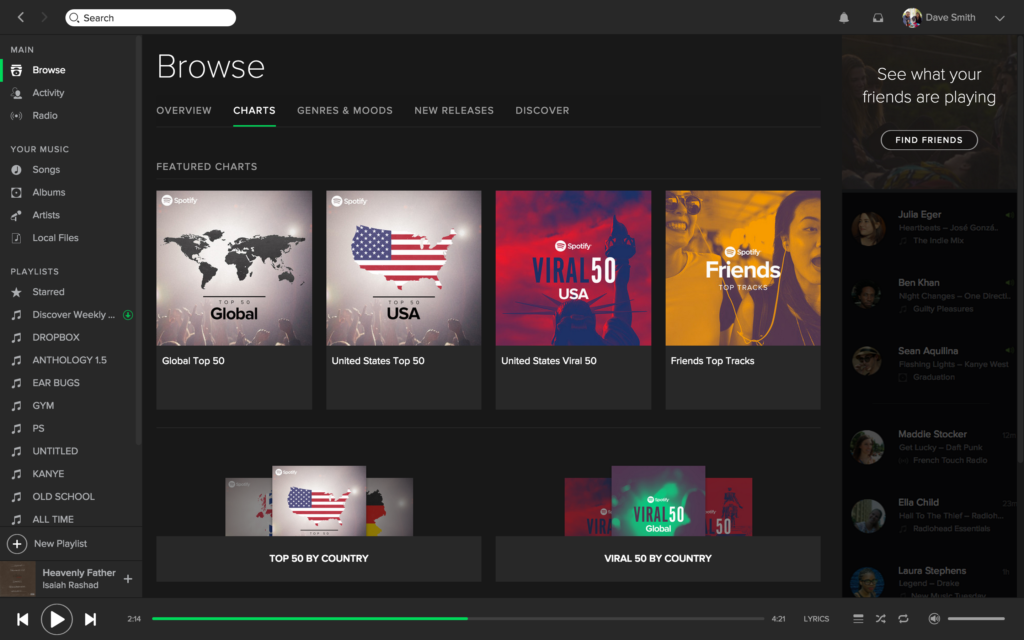Open Ben Khan's friend activity entry

pyautogui.click(x=933, y=295)
